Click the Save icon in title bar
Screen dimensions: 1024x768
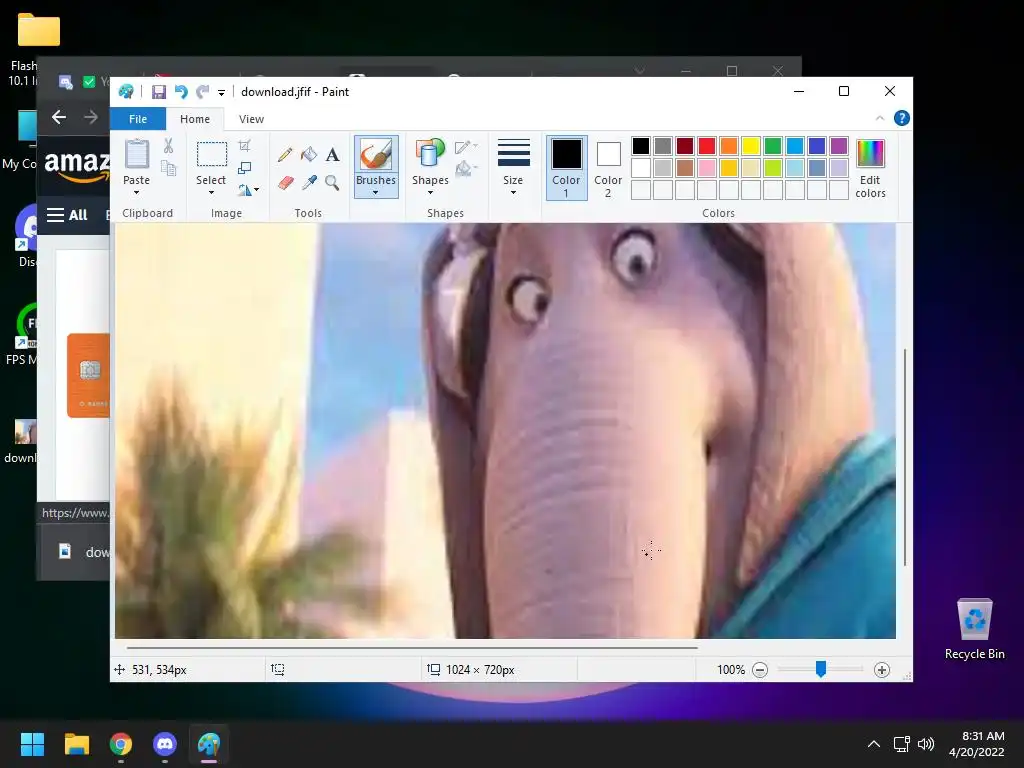tap(159, 92)
